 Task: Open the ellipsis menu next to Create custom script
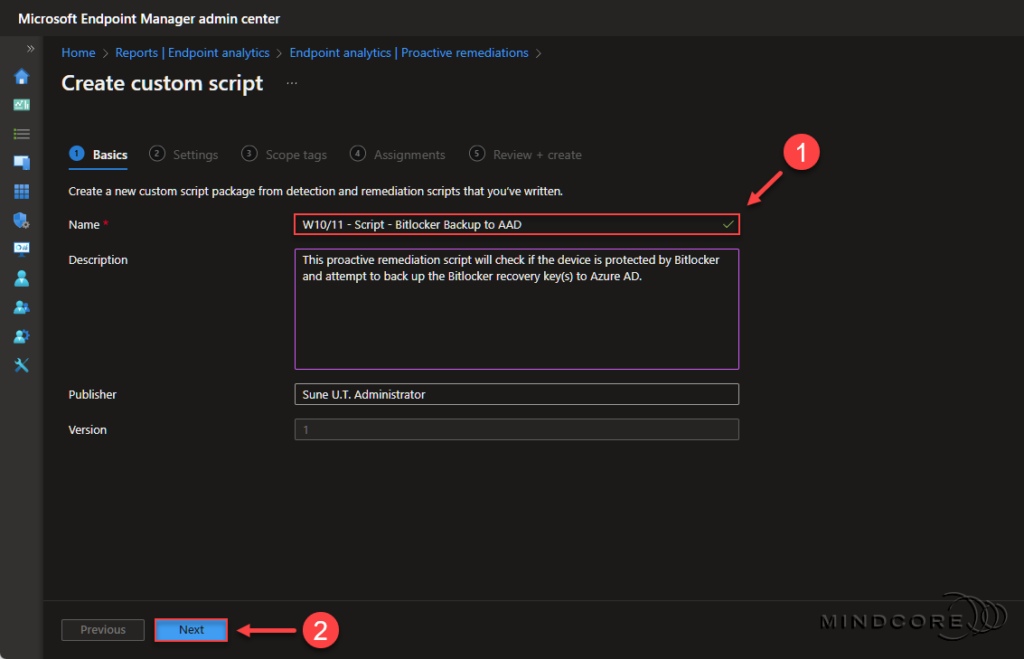pos(291,84)
